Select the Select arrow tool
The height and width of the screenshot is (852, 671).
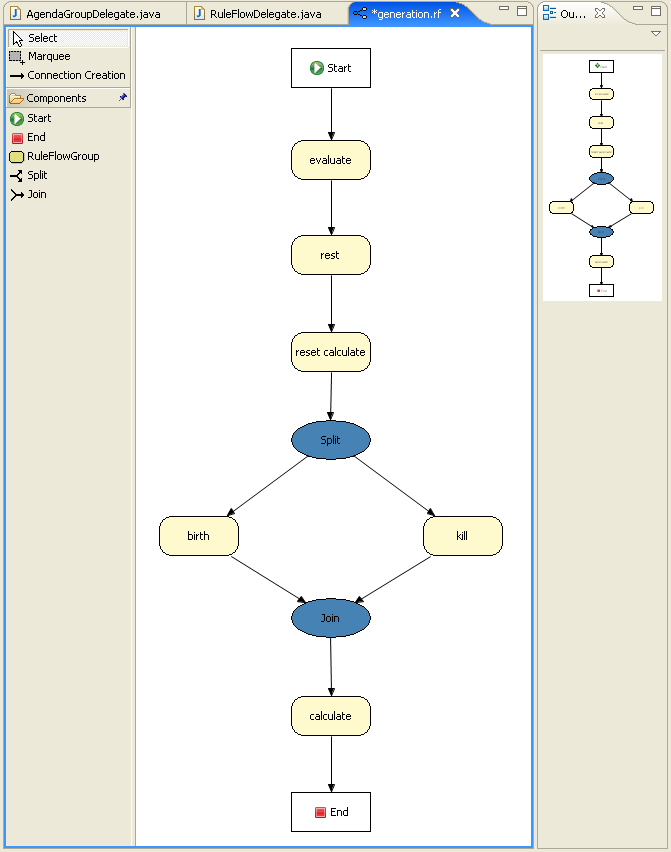pos(68,38)
